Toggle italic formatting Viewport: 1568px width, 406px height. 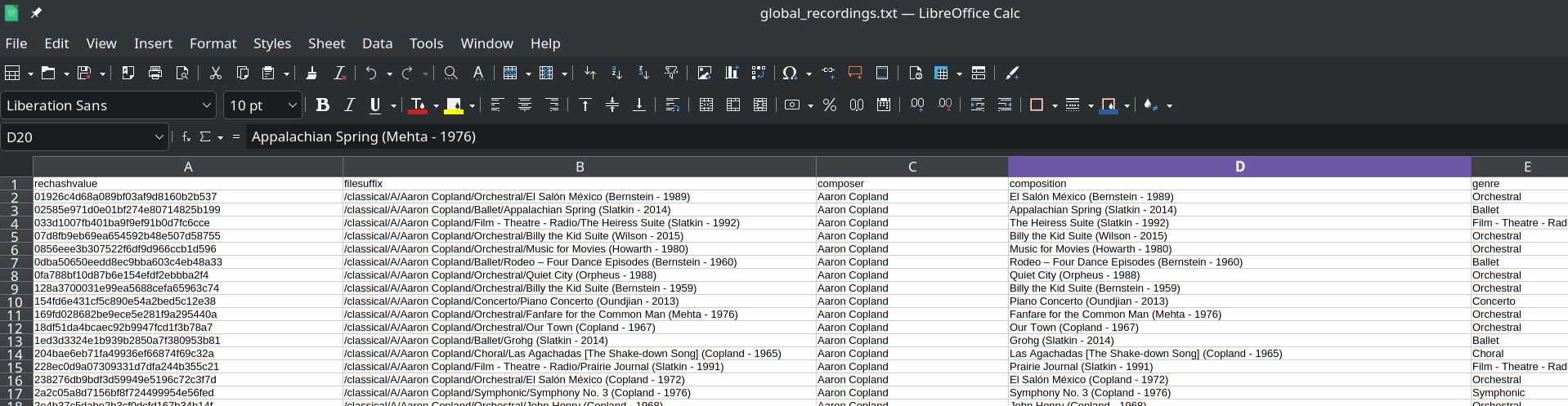(x=349, y=105)
